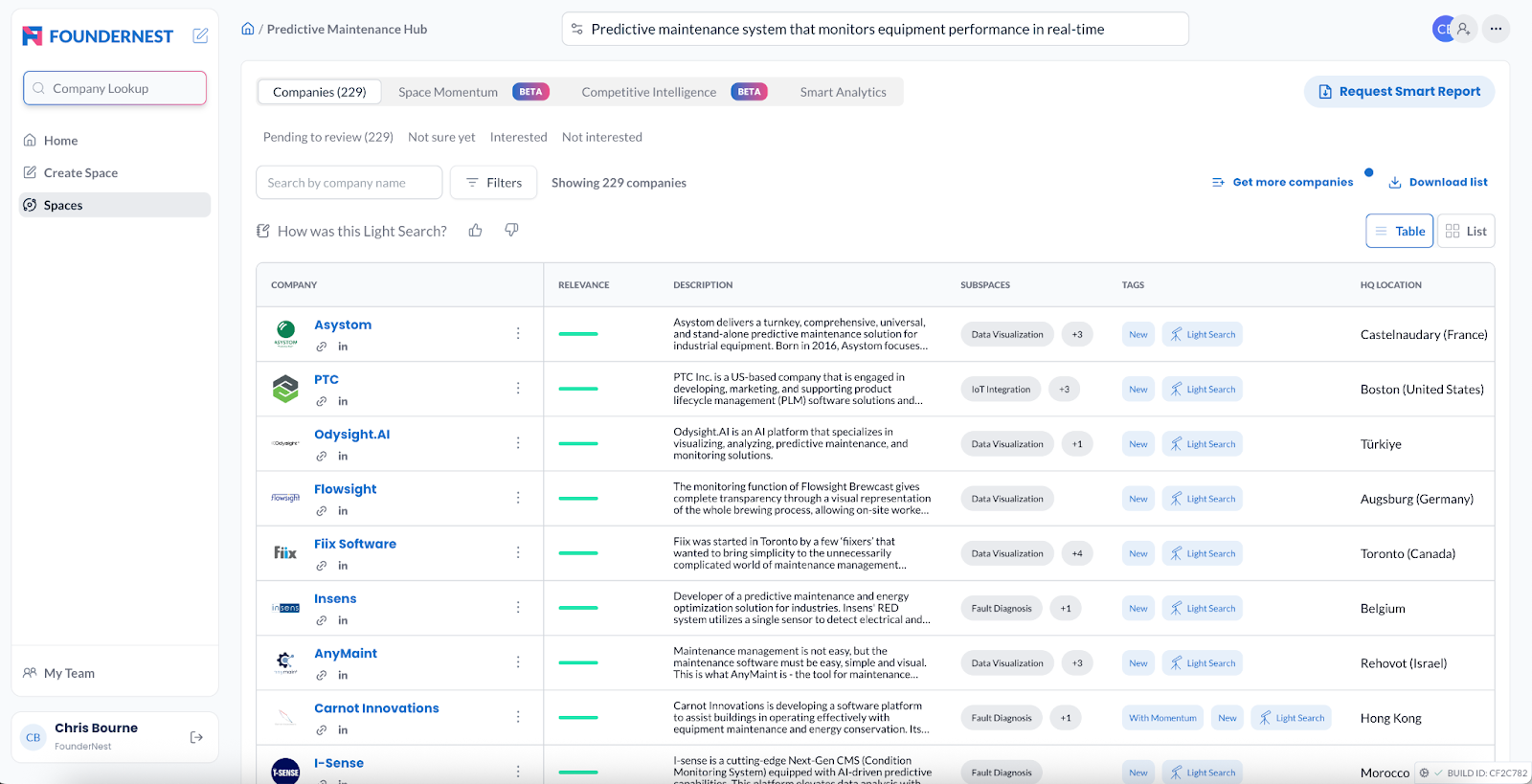
Task: Click the thumbs up feedback icon
Action: click(475, 231)
